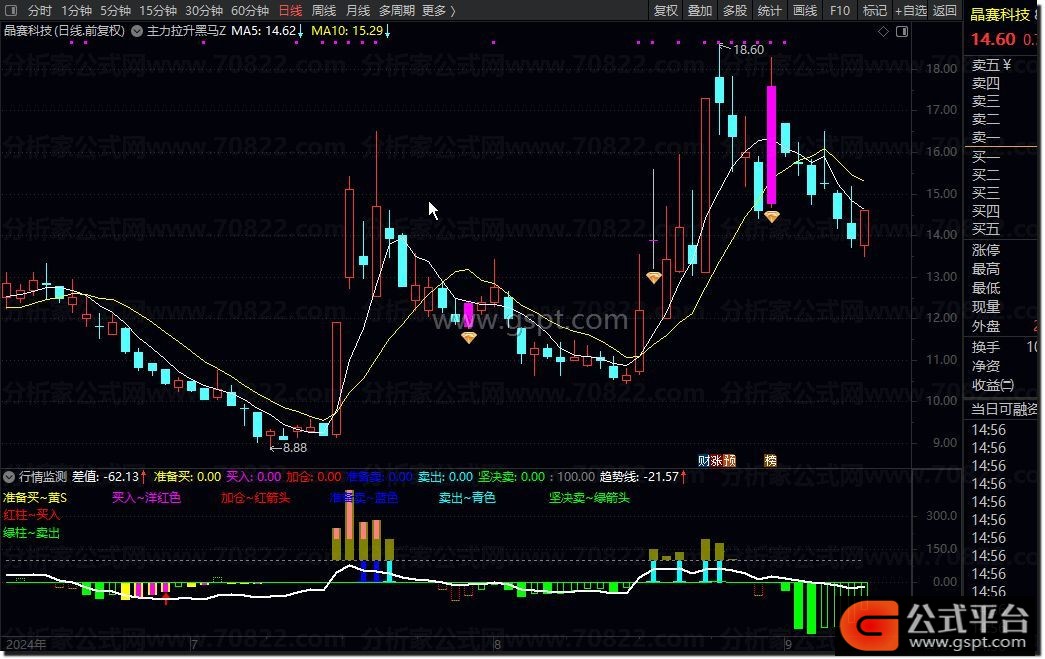Viewport: 1045px width, 659px height.
Task: Click the 准备买~黄S legend text
Action: (35, 498)
